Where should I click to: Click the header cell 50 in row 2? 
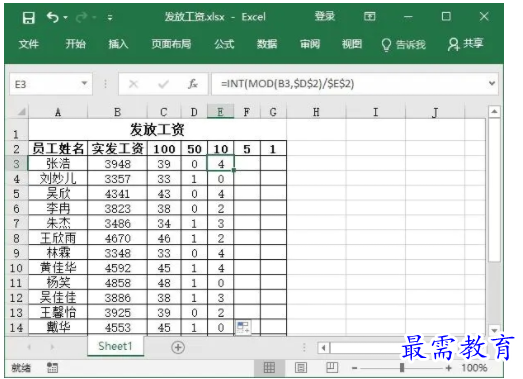(x=194, y=149)
